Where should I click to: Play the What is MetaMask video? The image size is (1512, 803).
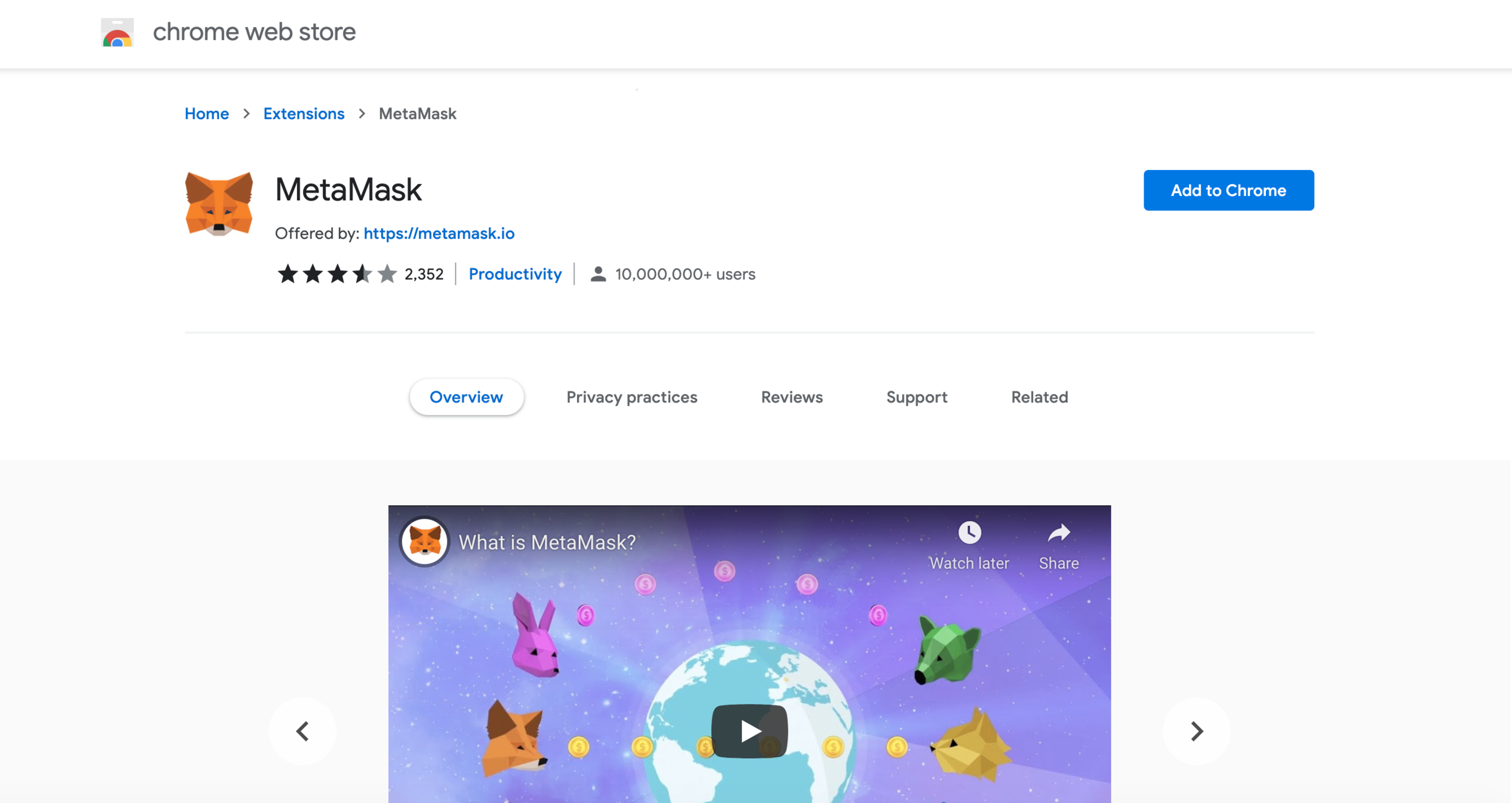749,731
